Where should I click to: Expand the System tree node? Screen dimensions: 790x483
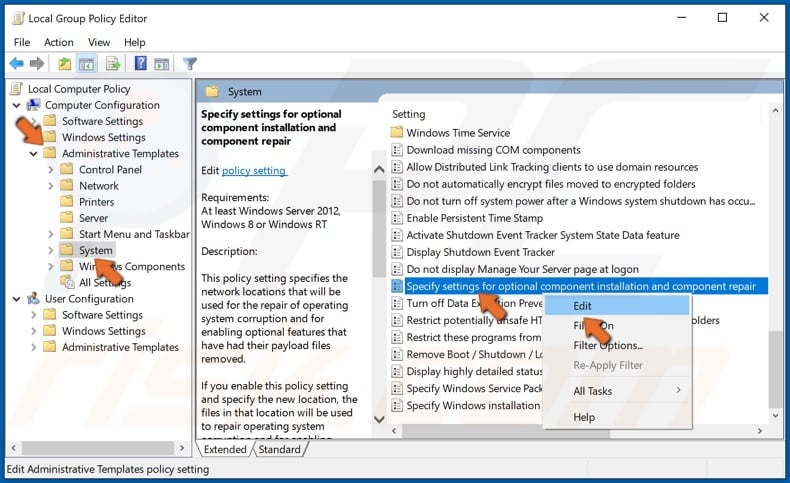click(x=50, y=250)
